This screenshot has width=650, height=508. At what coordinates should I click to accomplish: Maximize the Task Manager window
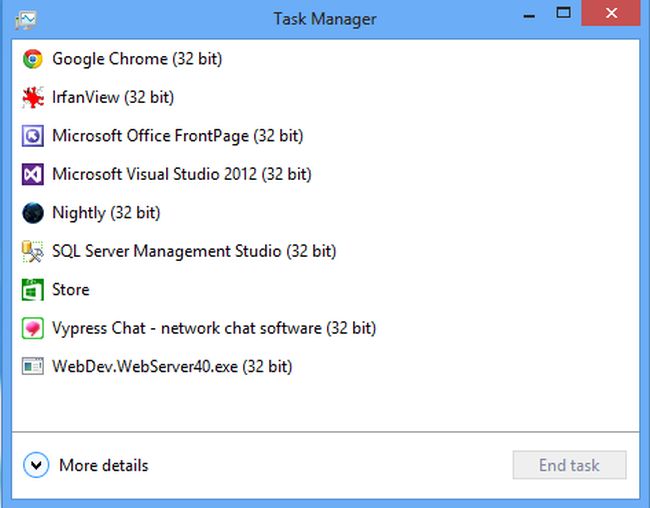(x=563, y=13)
